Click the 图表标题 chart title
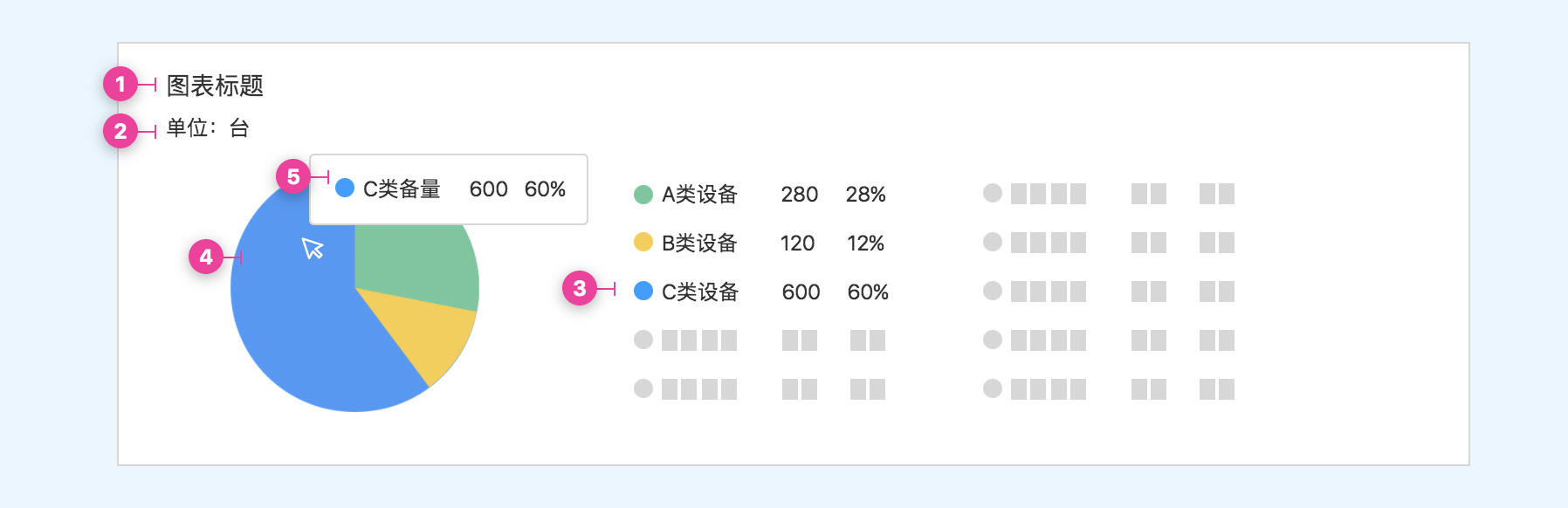This screenshot has height=508, width=1568. [x=215, y=86]
